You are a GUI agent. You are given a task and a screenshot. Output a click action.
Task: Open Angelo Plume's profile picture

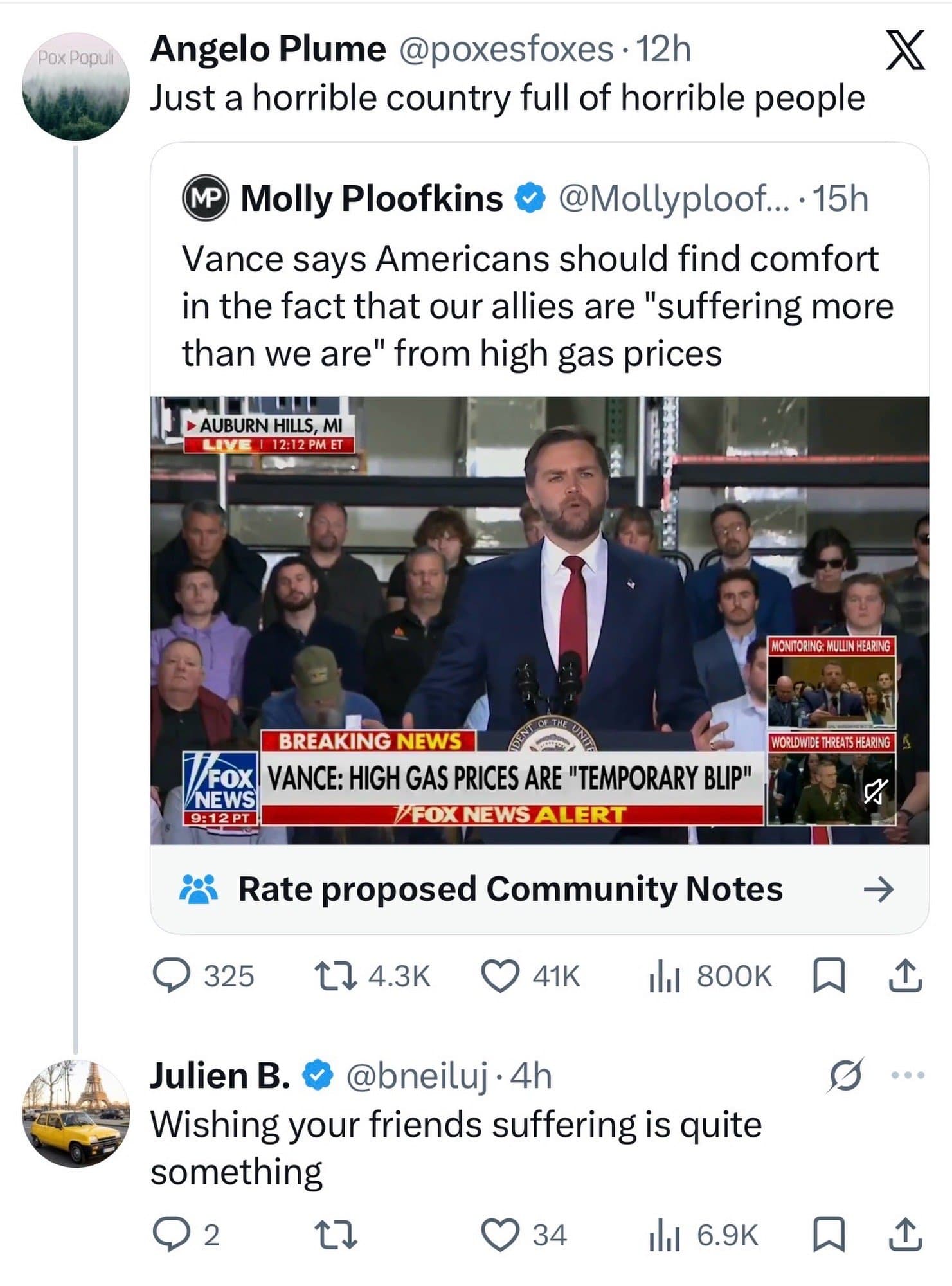coord(76,87)
